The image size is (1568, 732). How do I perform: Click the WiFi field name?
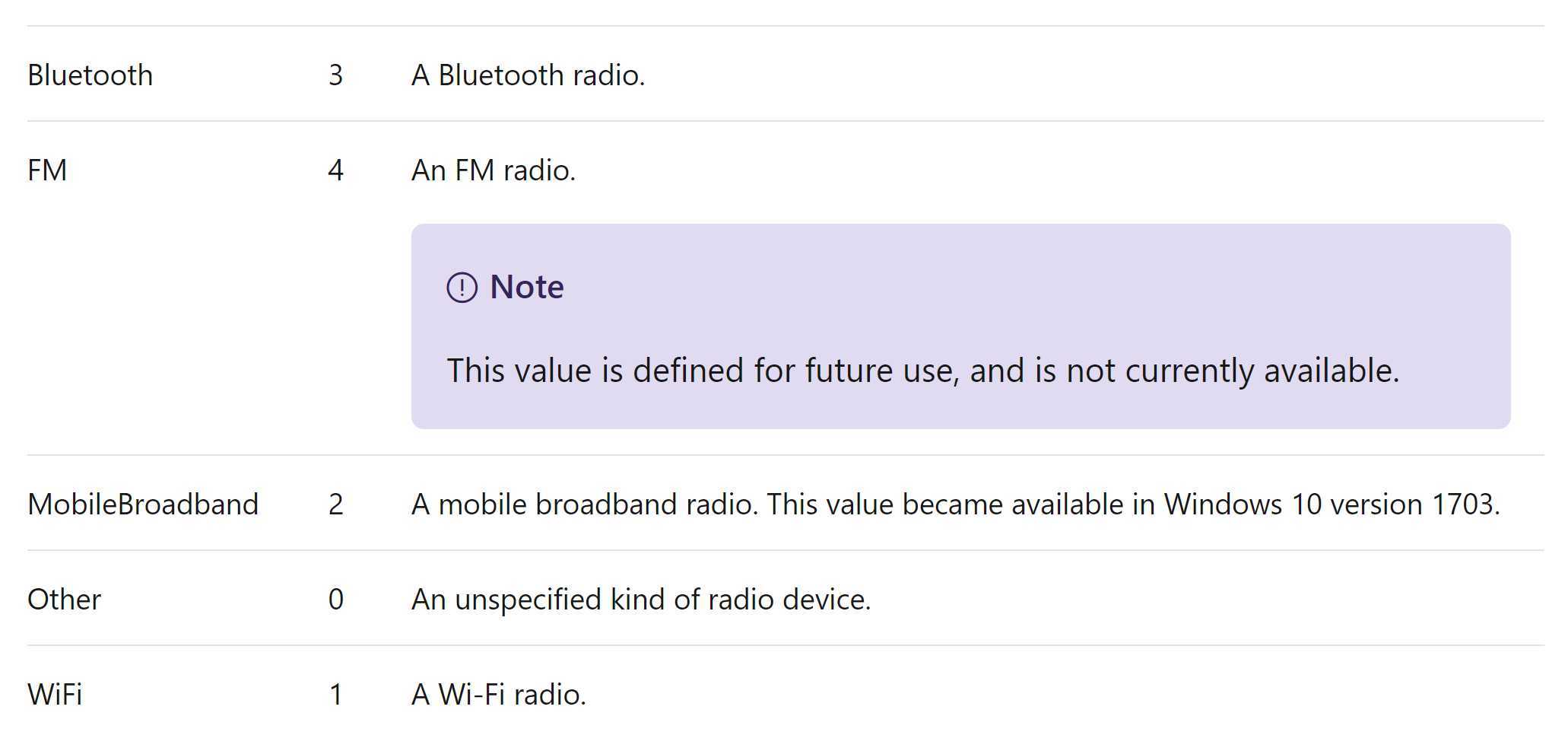click(x=55, y=695)
